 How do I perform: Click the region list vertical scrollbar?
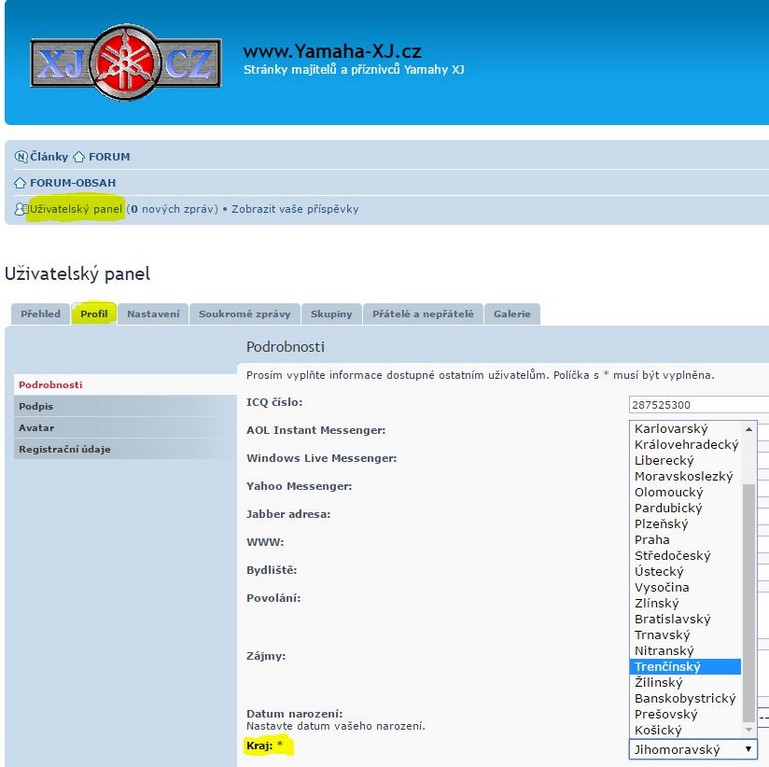tap(749, 600)
